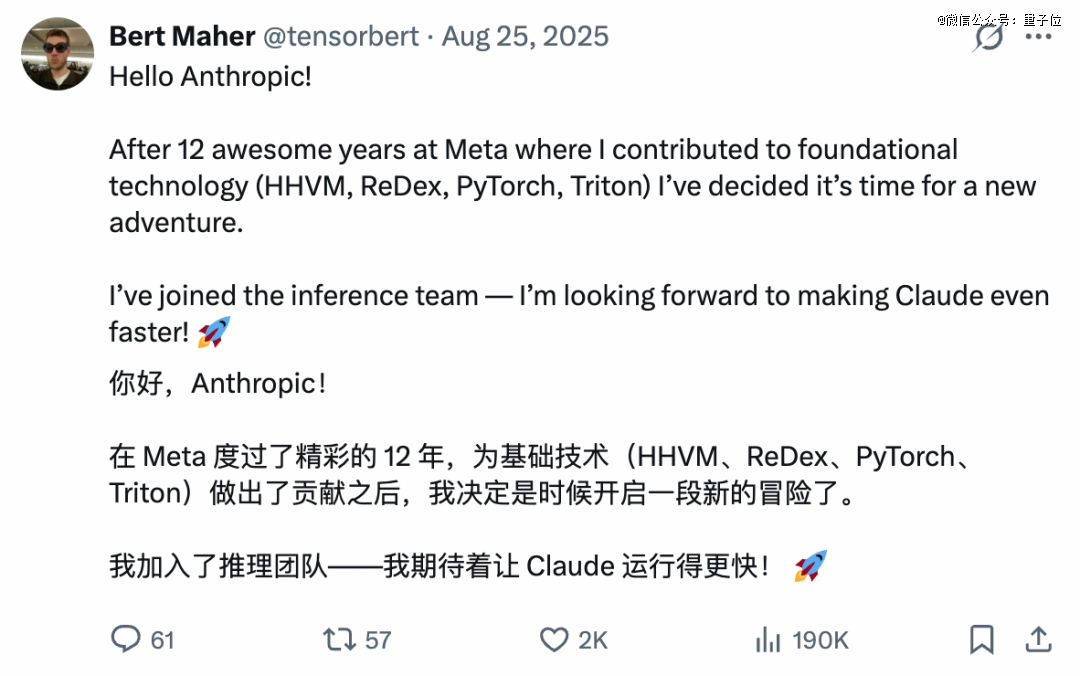The height and width of the screenshot is (676, 1080).
Task: Like the post with the heart icon
Action: click(553, 638)
